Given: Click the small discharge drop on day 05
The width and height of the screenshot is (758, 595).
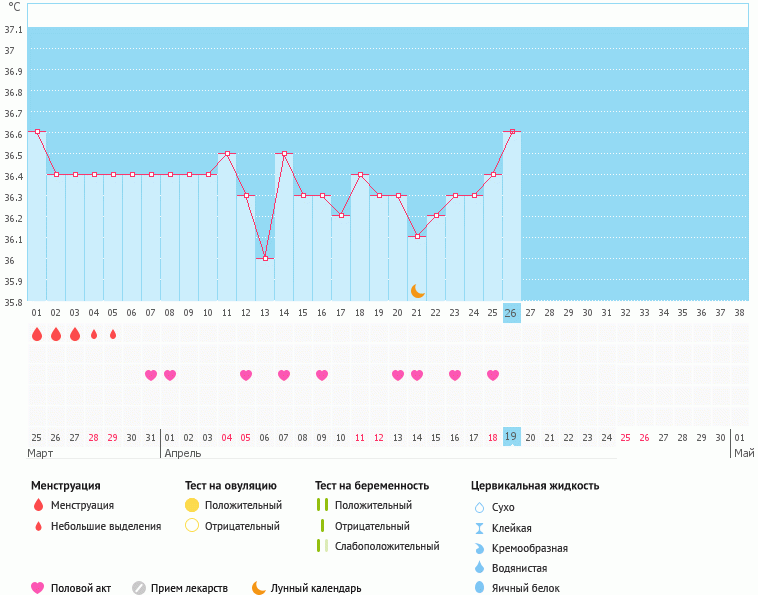Looking at the screenshot, I should pyautogui.click(x=113, y=334).
